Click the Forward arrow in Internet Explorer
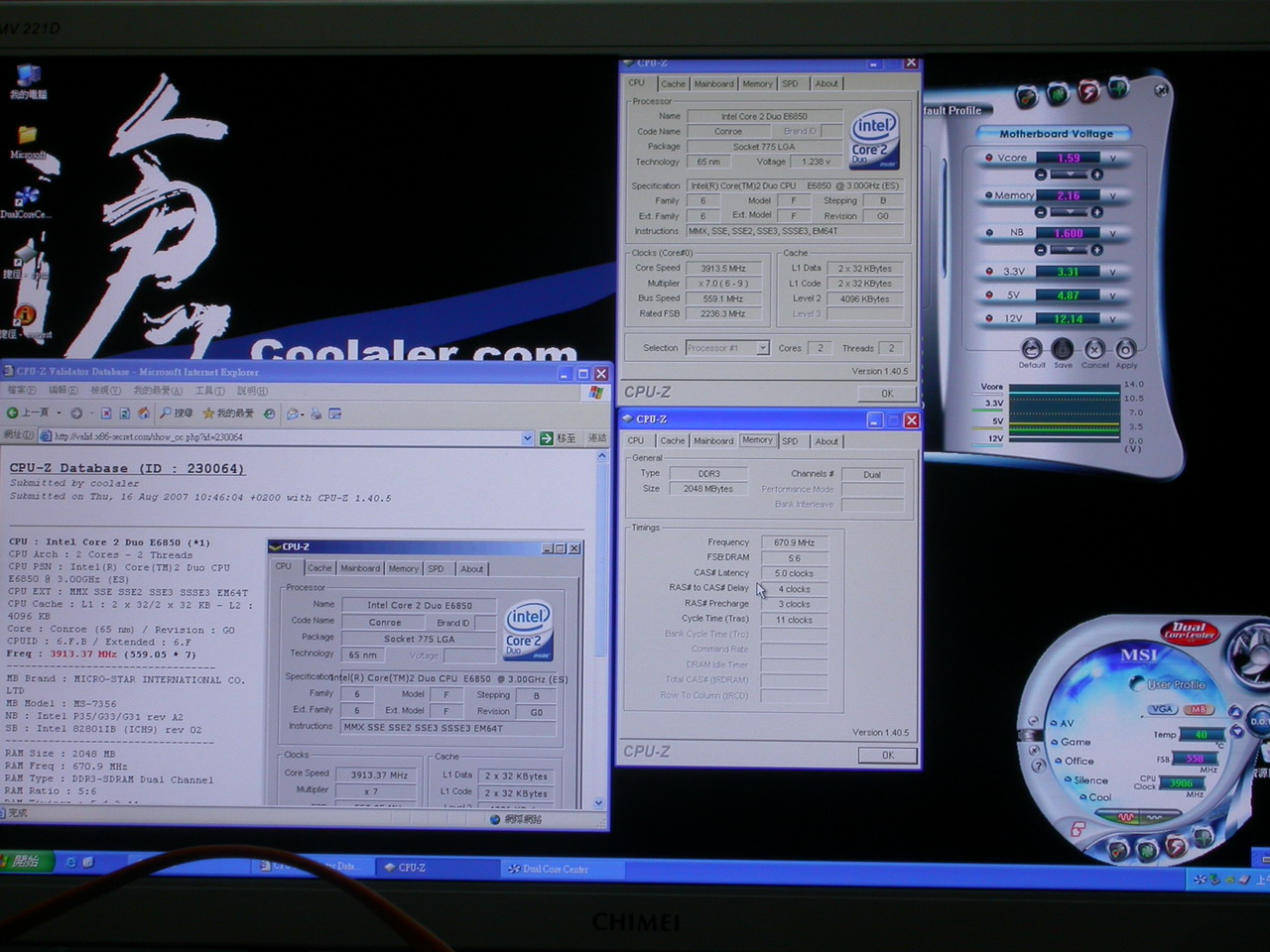Screen dimensions: 1270x952 (76, 413)
